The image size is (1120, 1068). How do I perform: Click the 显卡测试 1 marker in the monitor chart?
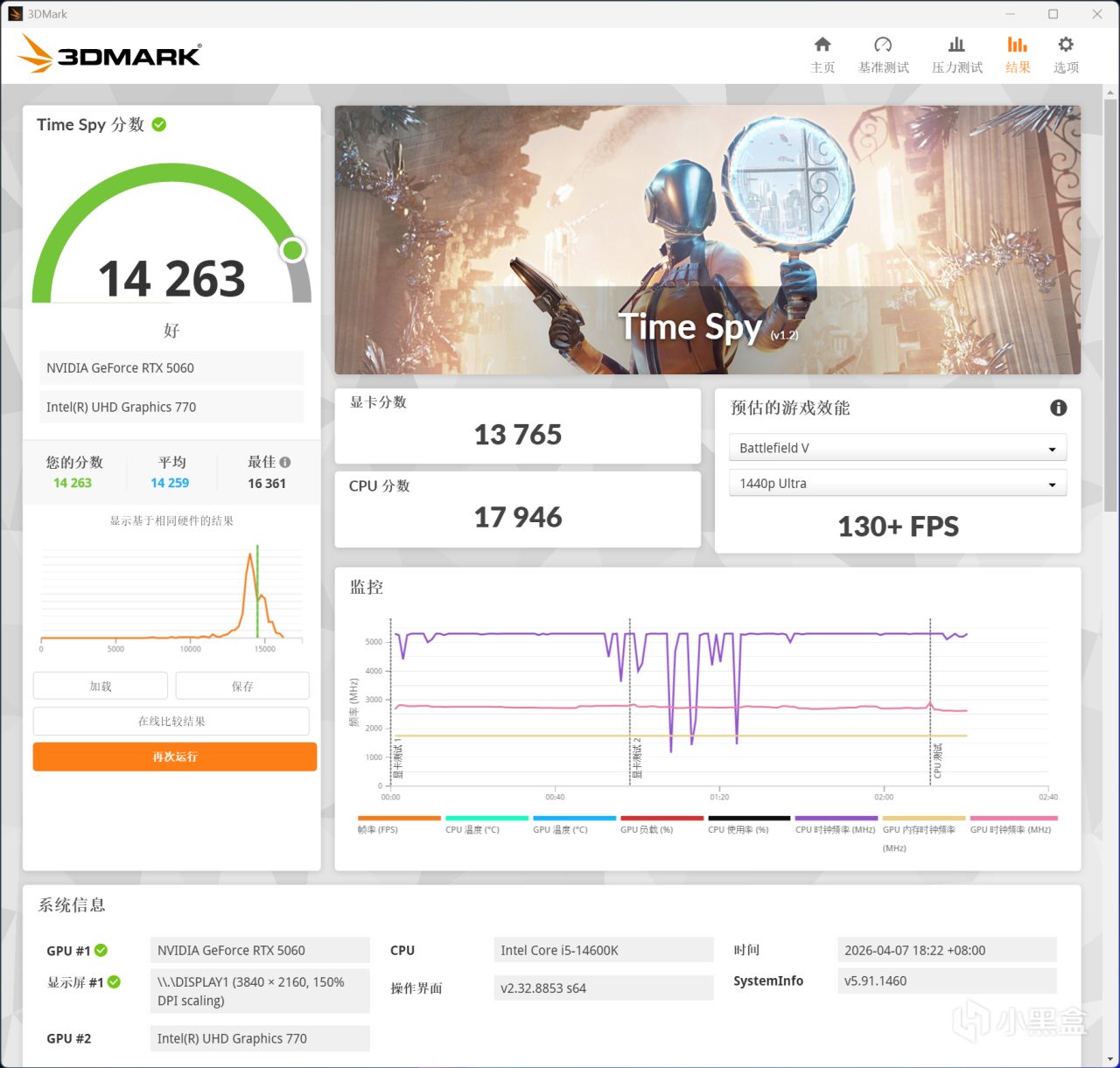pyautogui.click(x=398, y=757)
